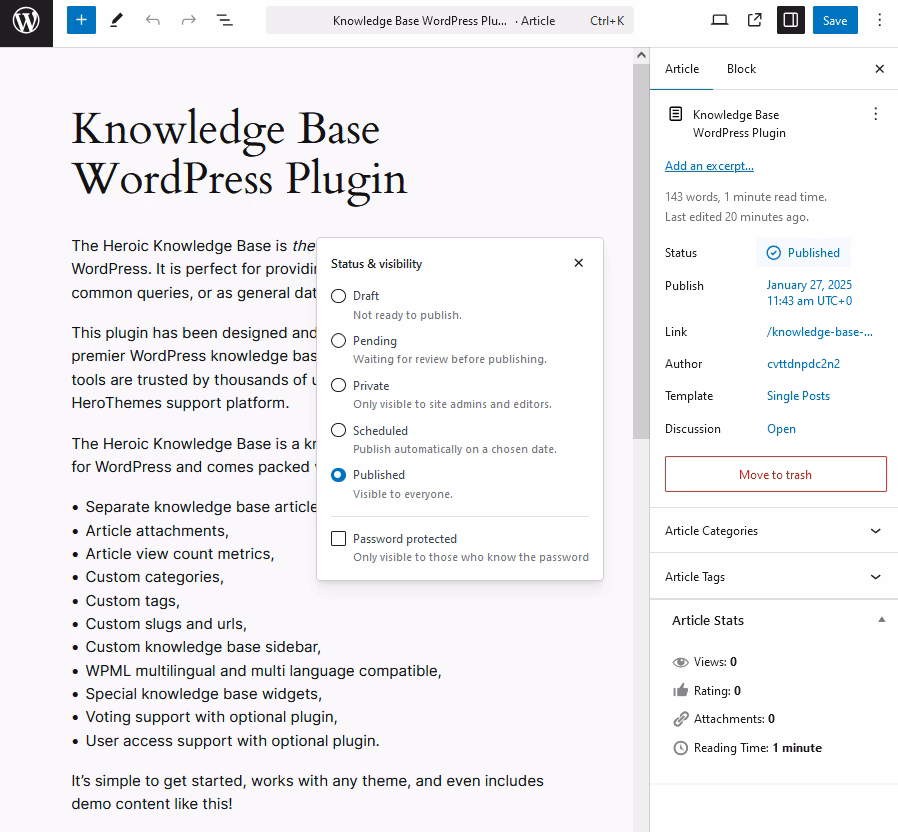
Task: Click the Custom slugs and urls bullet
Action: point(166,624)
